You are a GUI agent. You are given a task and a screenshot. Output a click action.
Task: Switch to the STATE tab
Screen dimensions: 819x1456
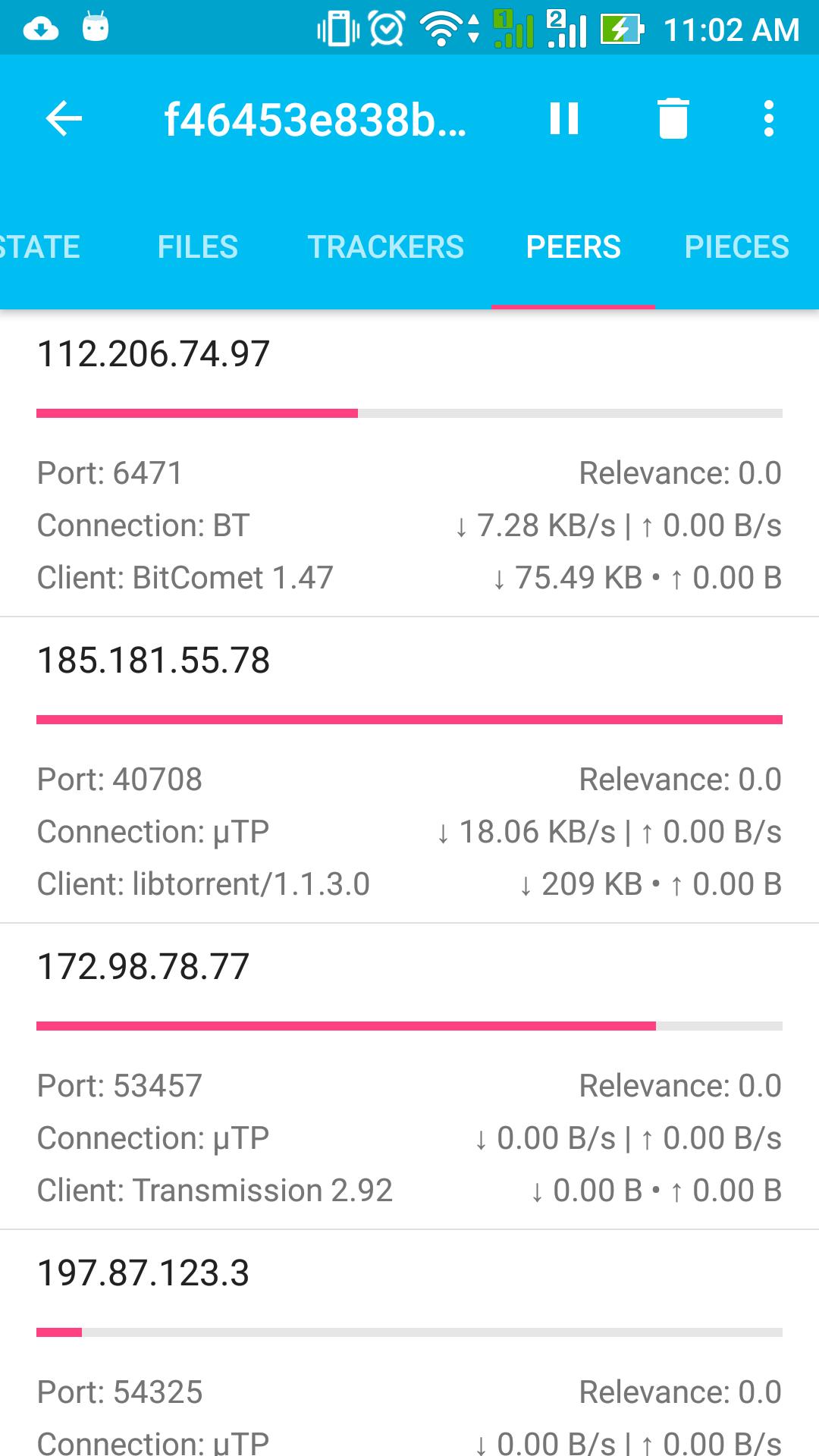tap(40, 247)
